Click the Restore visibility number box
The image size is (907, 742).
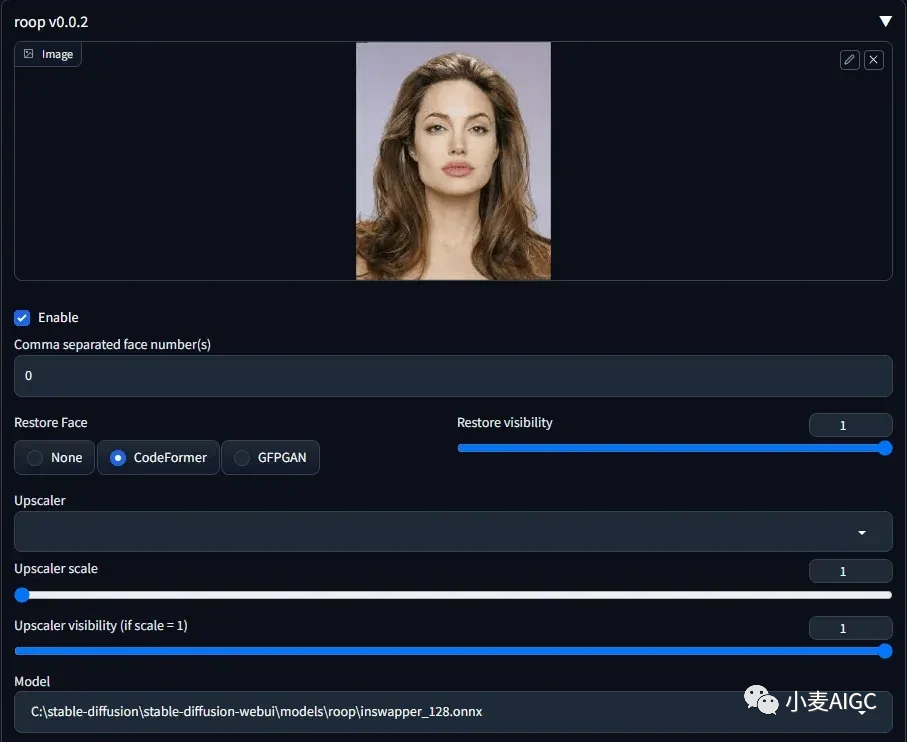850,425
